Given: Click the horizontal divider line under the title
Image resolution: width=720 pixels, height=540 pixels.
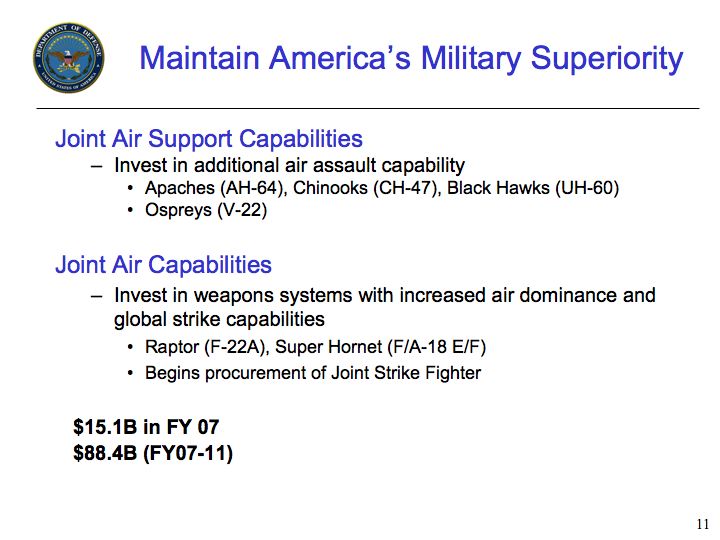Looking at the screenshot, I should click(x=368, y=109).
